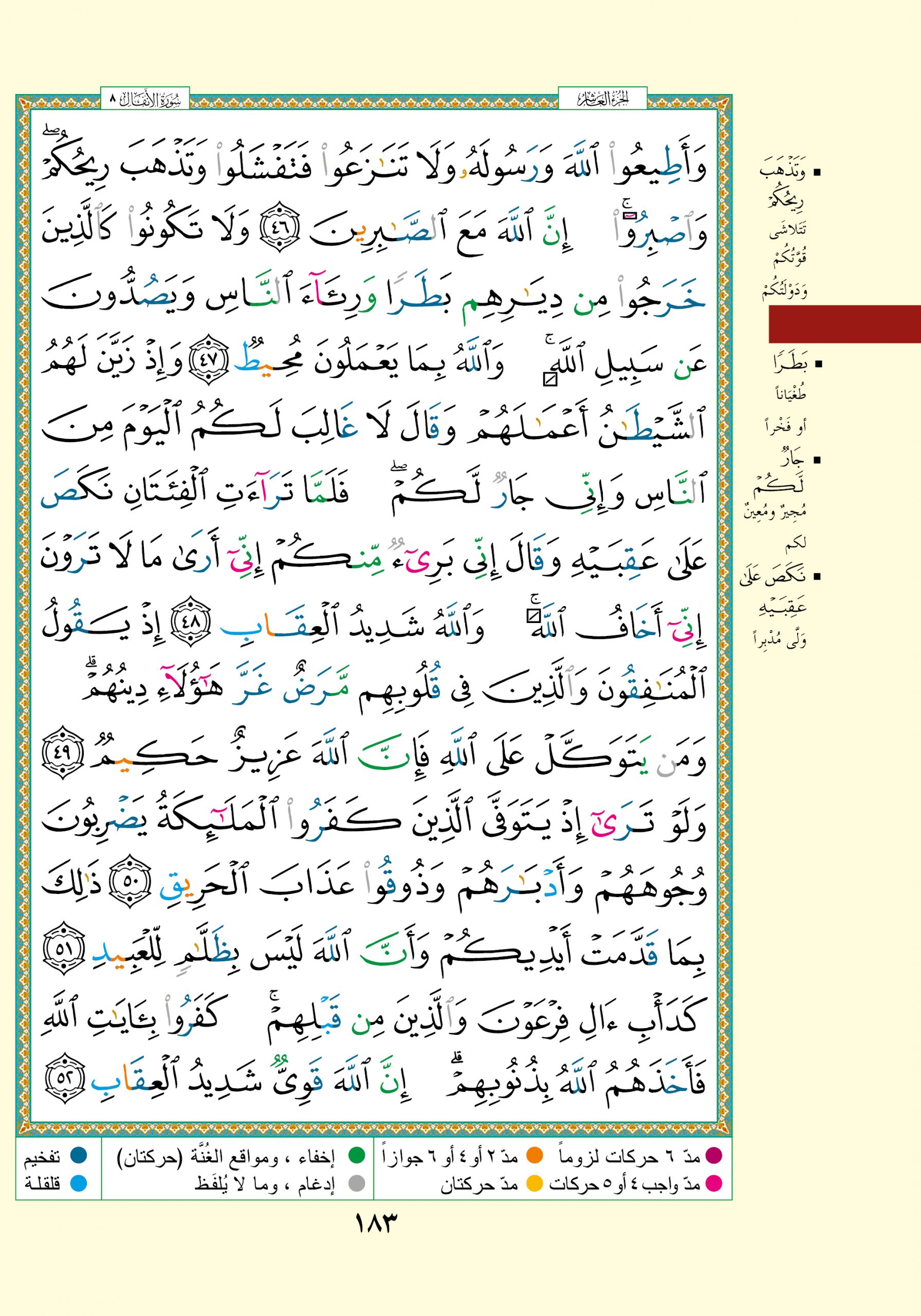The height and width of the screenshot is (1316, 921).
Task: Select the dark blue تفخيم legend dot
Action: coord(78,1156)
